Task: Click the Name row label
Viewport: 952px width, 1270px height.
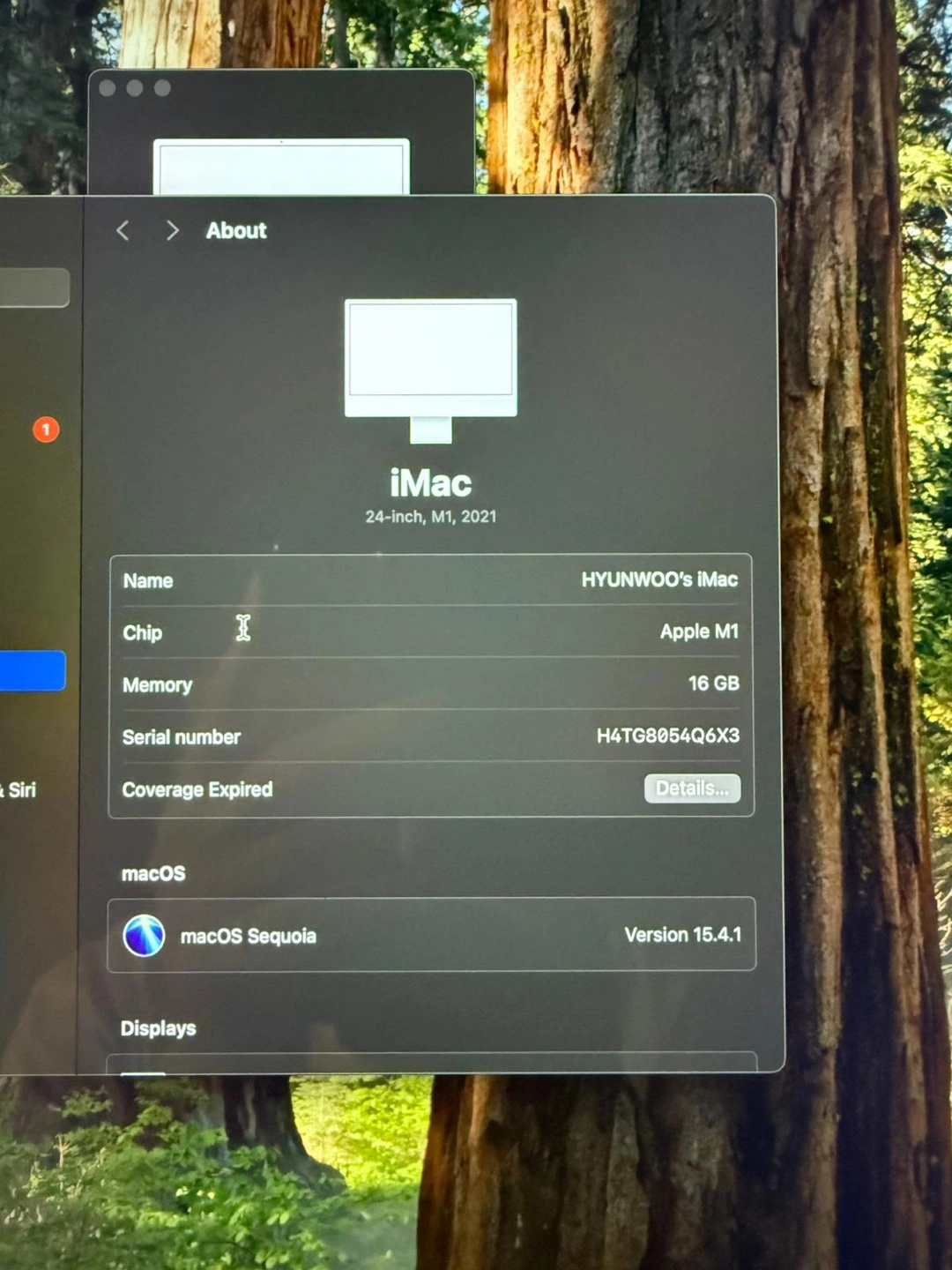Action: tap(148, 581)
